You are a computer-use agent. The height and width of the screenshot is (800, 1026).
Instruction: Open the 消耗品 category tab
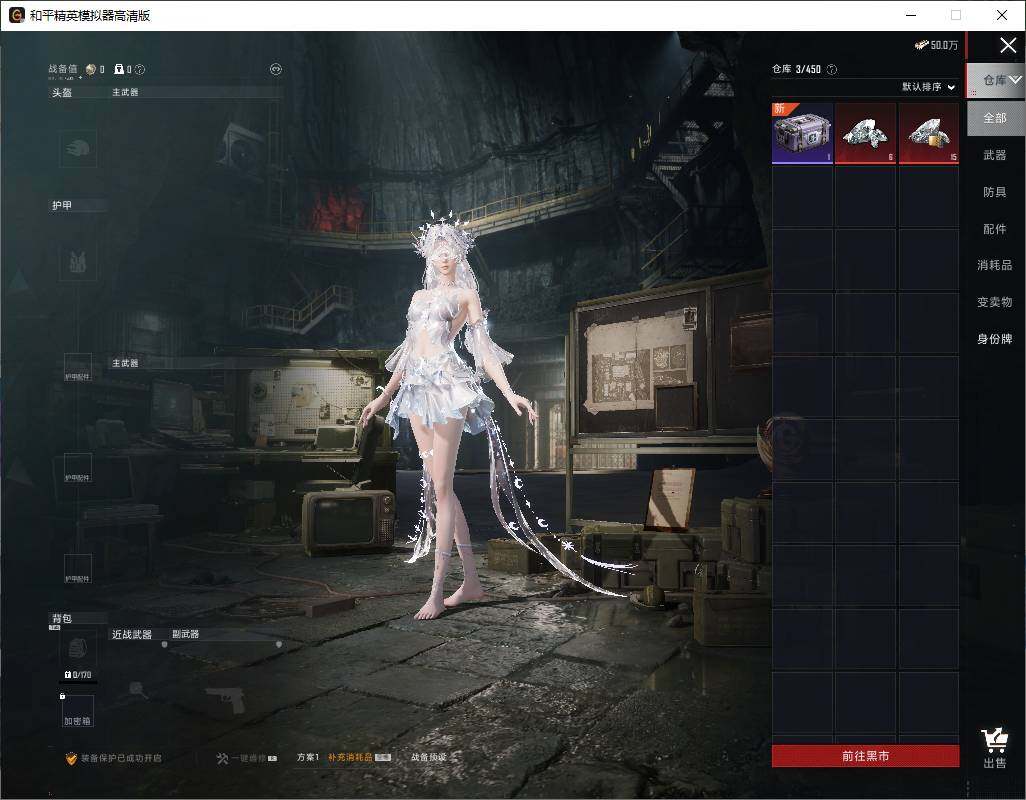995,265
